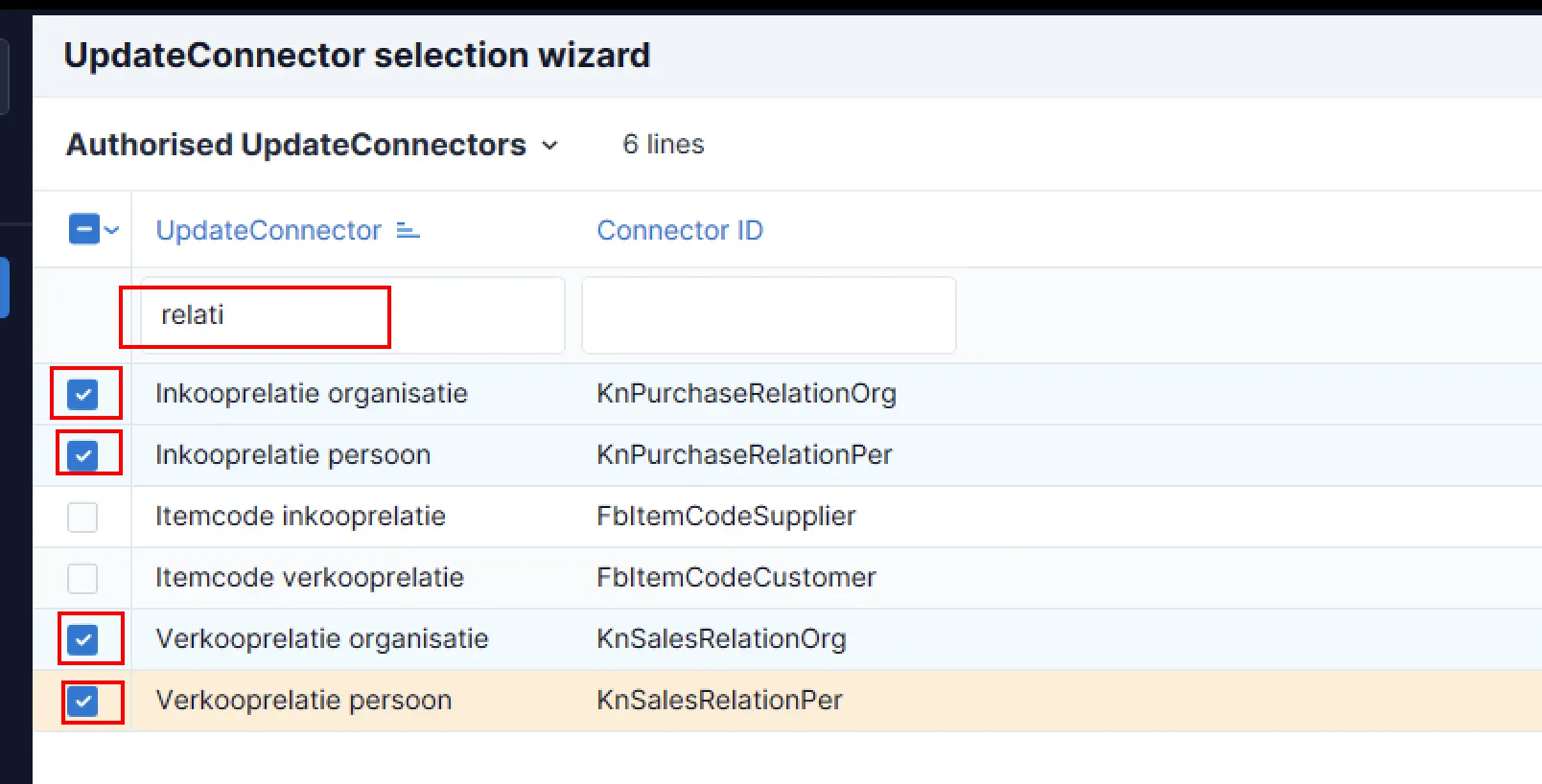Screen dimensions: 1542x784
Task: Select the KnPurchaseRelationOrg connector ID cell
Action: [x=746, y=394]
